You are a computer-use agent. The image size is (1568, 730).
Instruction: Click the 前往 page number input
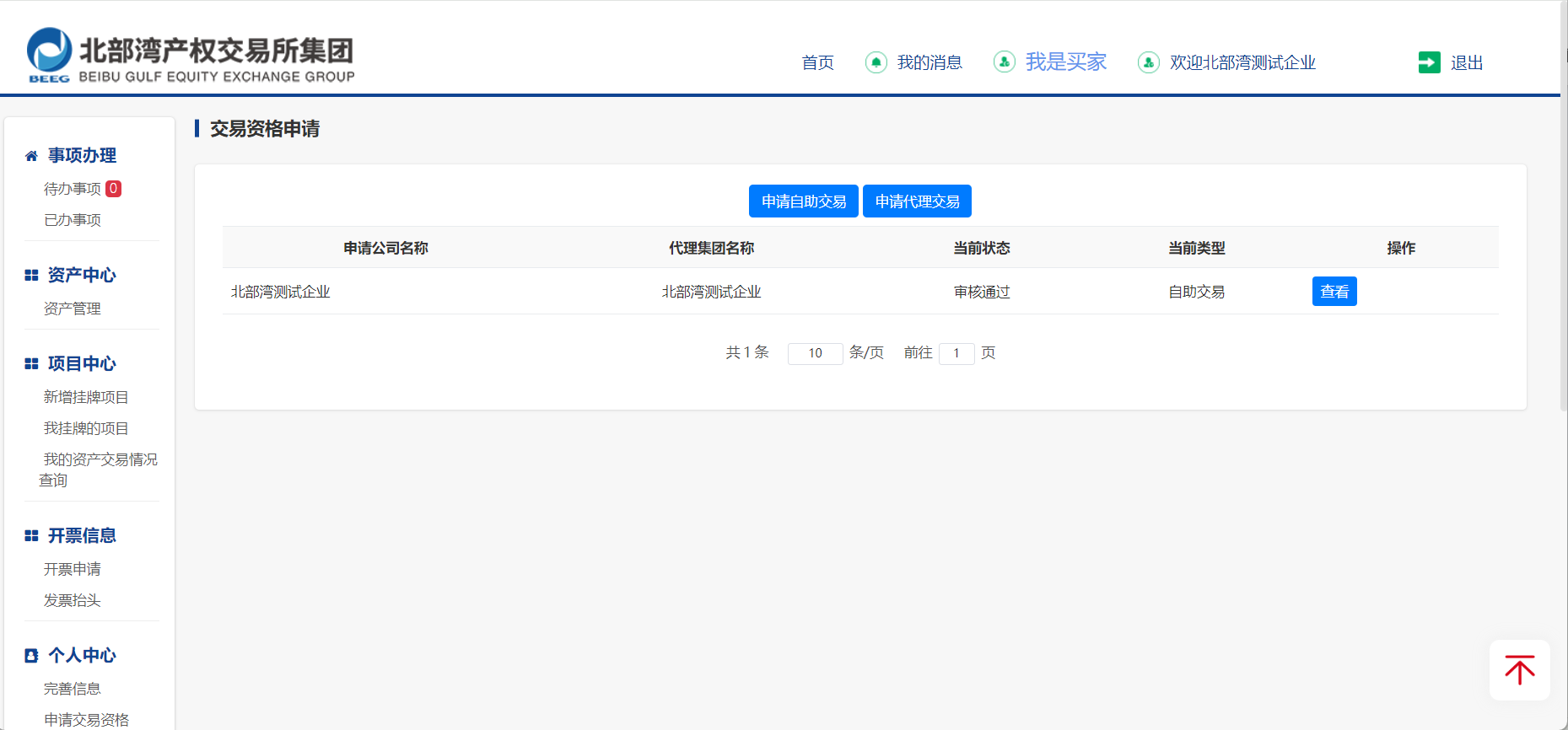956,353
